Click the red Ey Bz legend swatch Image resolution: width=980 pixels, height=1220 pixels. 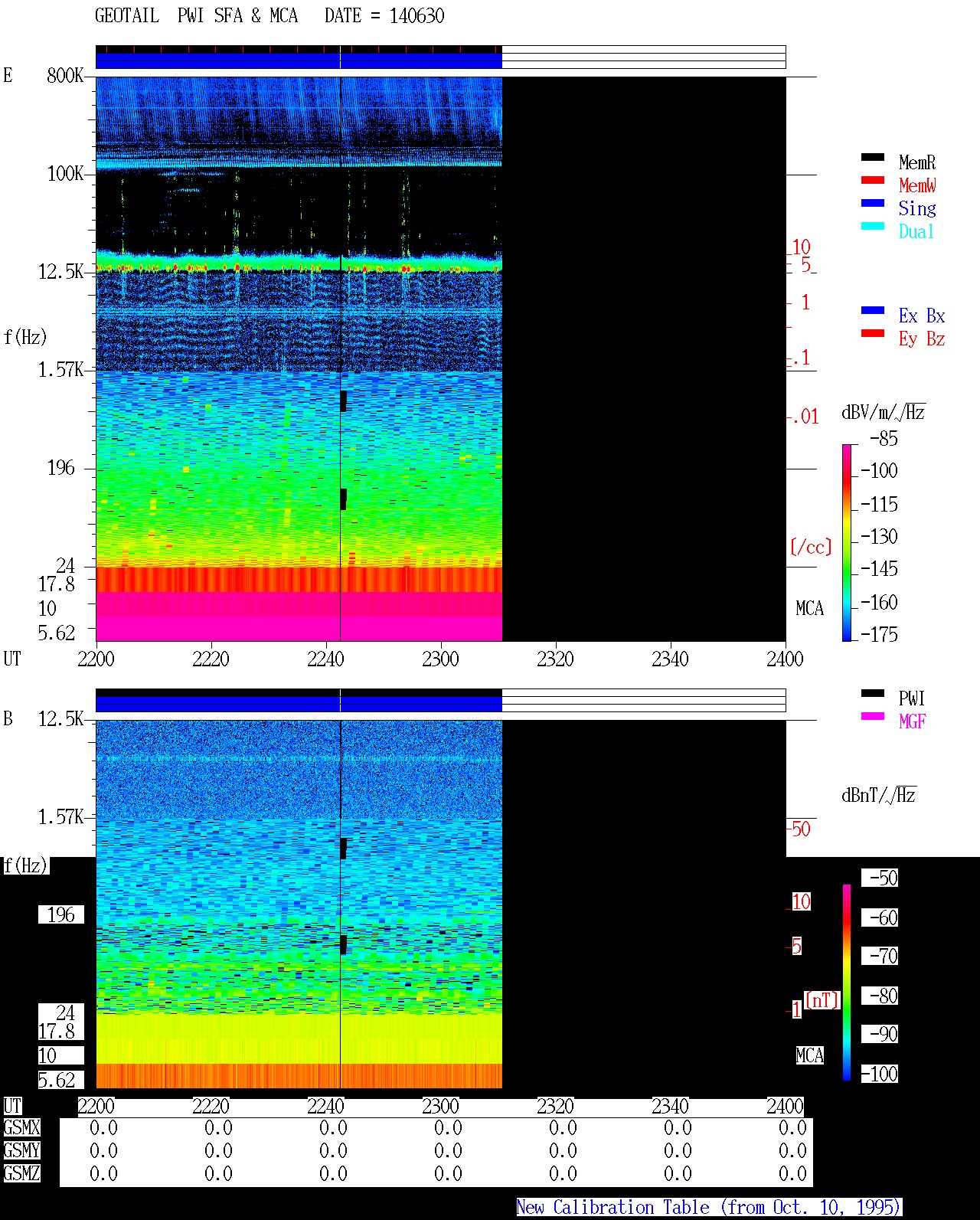point(873,333)
